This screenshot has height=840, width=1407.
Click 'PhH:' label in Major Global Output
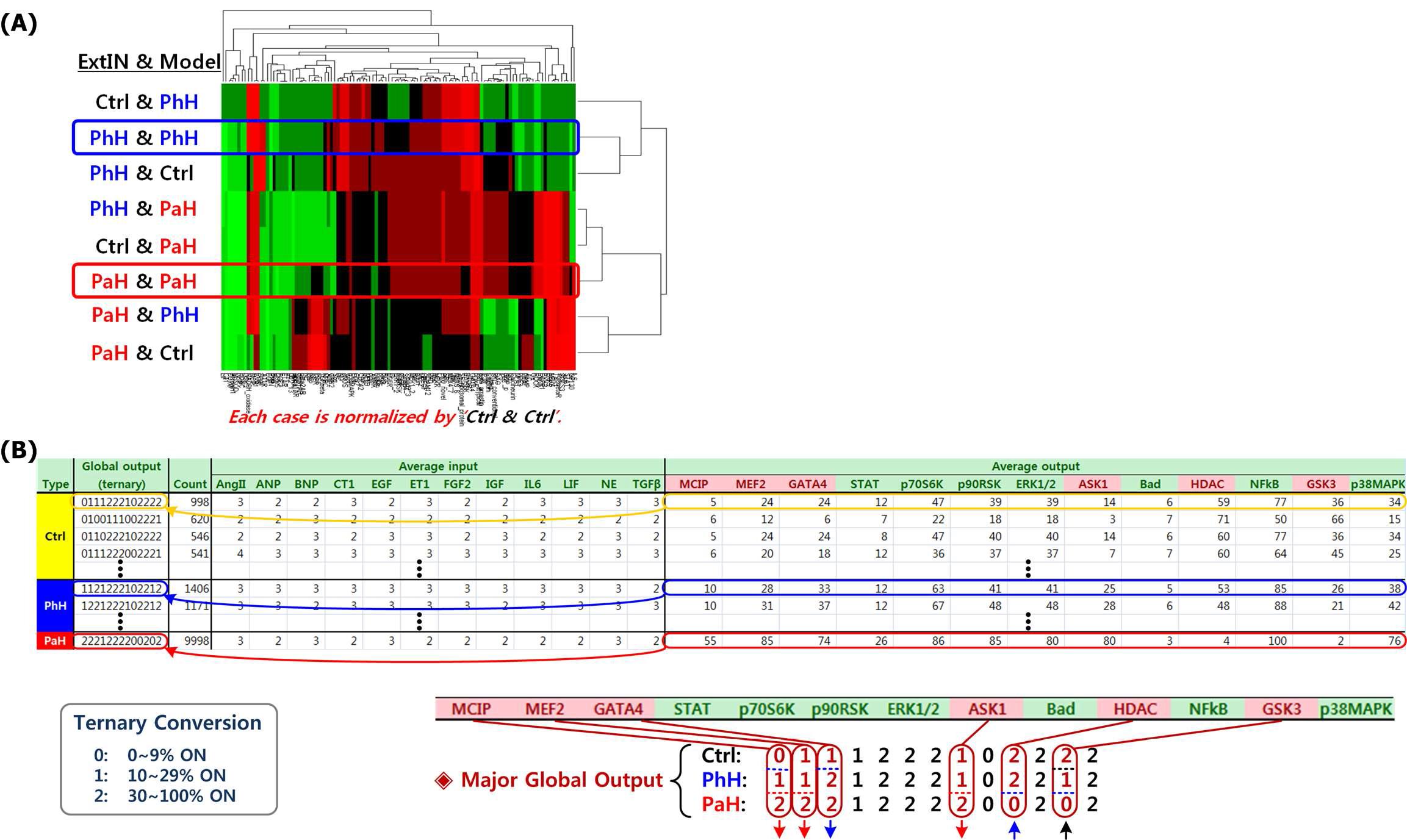point(724,780)
